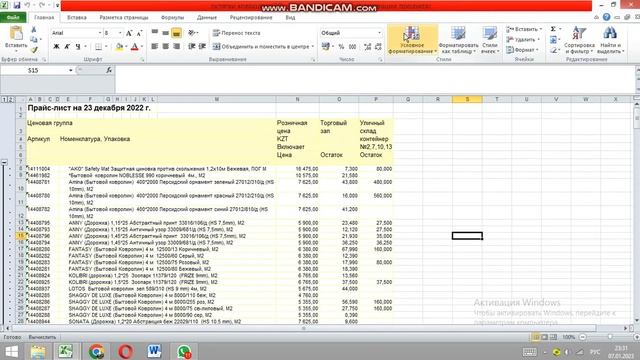This screenshot has height=360, width=640.
Task: Click the Help question mark icon
Action: pyautogui.click(x=607, y=17)
